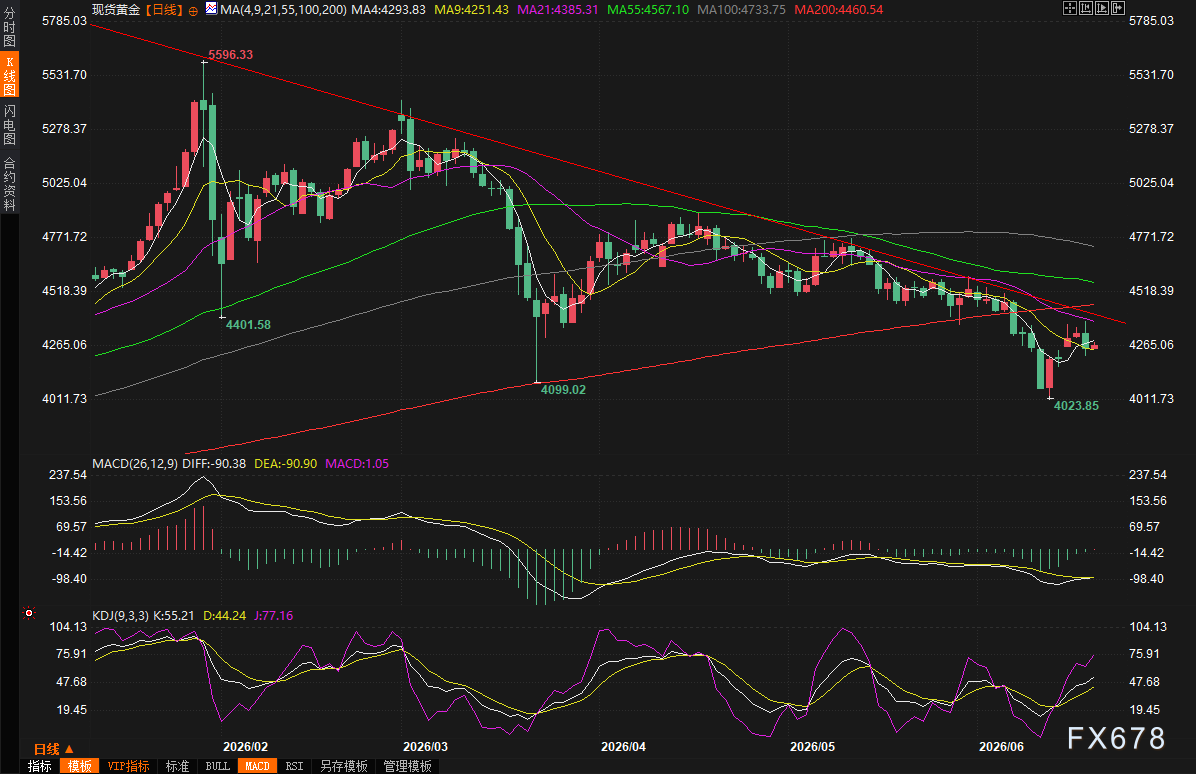The width and height of the screenshot is (1196, 774).
Task: Click the MA indicator chart icon
Action: pos(211,9)
